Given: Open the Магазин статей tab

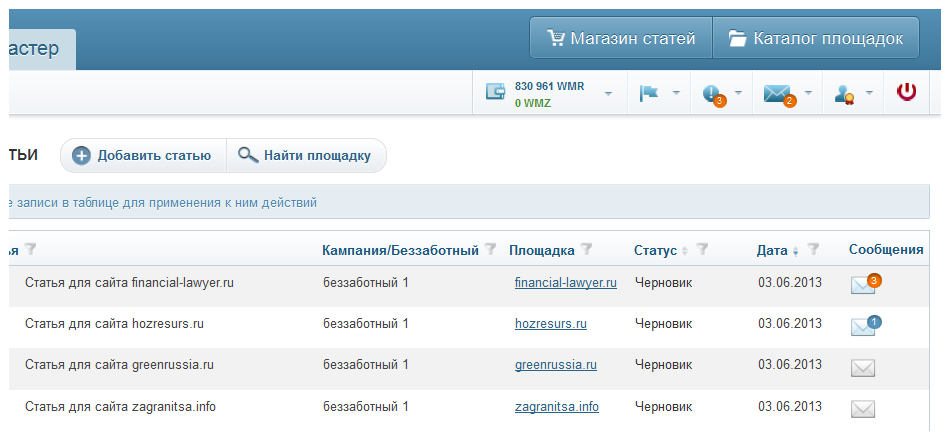Looking at the screenshot, I should pos(621,38).
